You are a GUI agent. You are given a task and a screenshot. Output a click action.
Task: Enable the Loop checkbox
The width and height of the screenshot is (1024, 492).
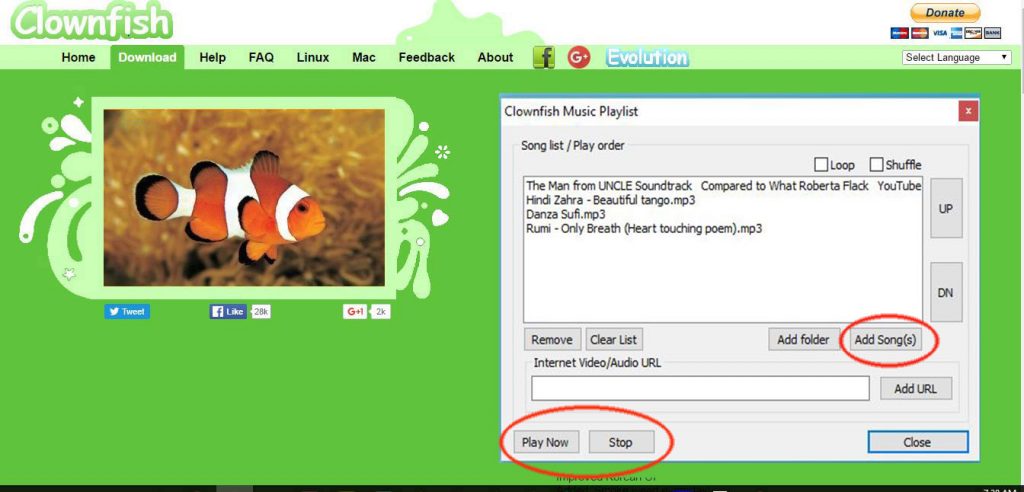click(x=821, y=165)
